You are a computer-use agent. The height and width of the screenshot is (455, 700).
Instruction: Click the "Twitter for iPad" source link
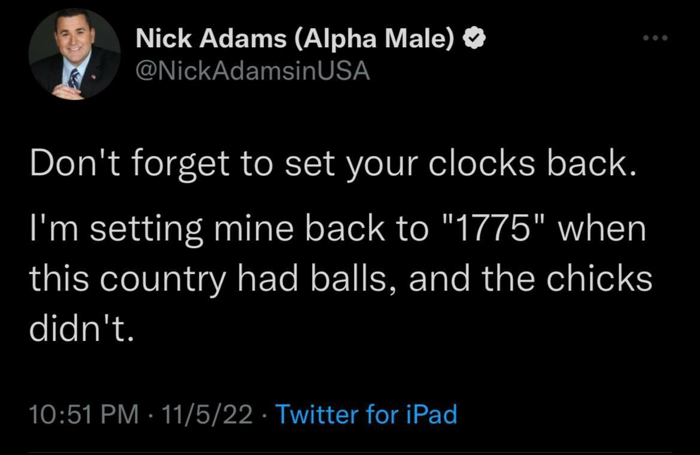[x=364, y=412]
